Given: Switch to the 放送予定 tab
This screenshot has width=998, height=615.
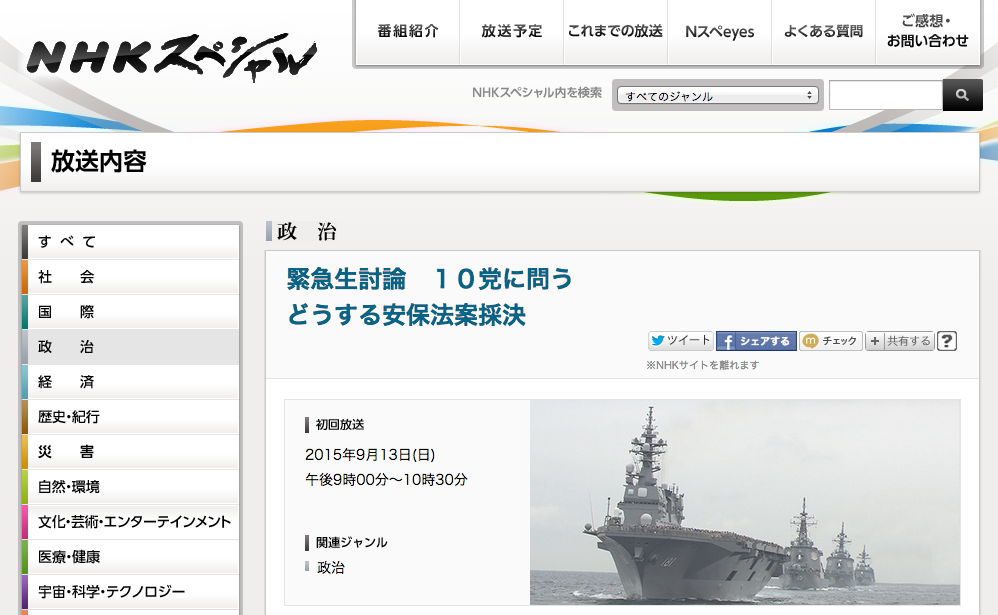Looking at the screenshot, I should click(x=511, y=31).
